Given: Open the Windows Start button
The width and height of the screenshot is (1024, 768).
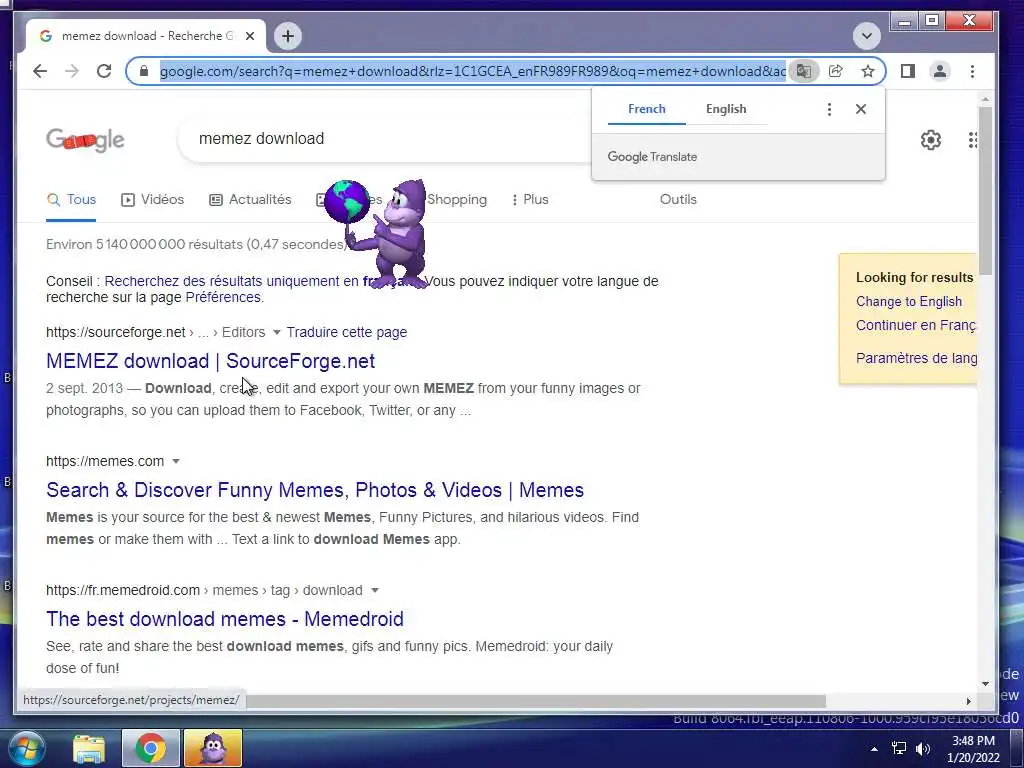Looking at the screenshot, I should tap(25, 748).
